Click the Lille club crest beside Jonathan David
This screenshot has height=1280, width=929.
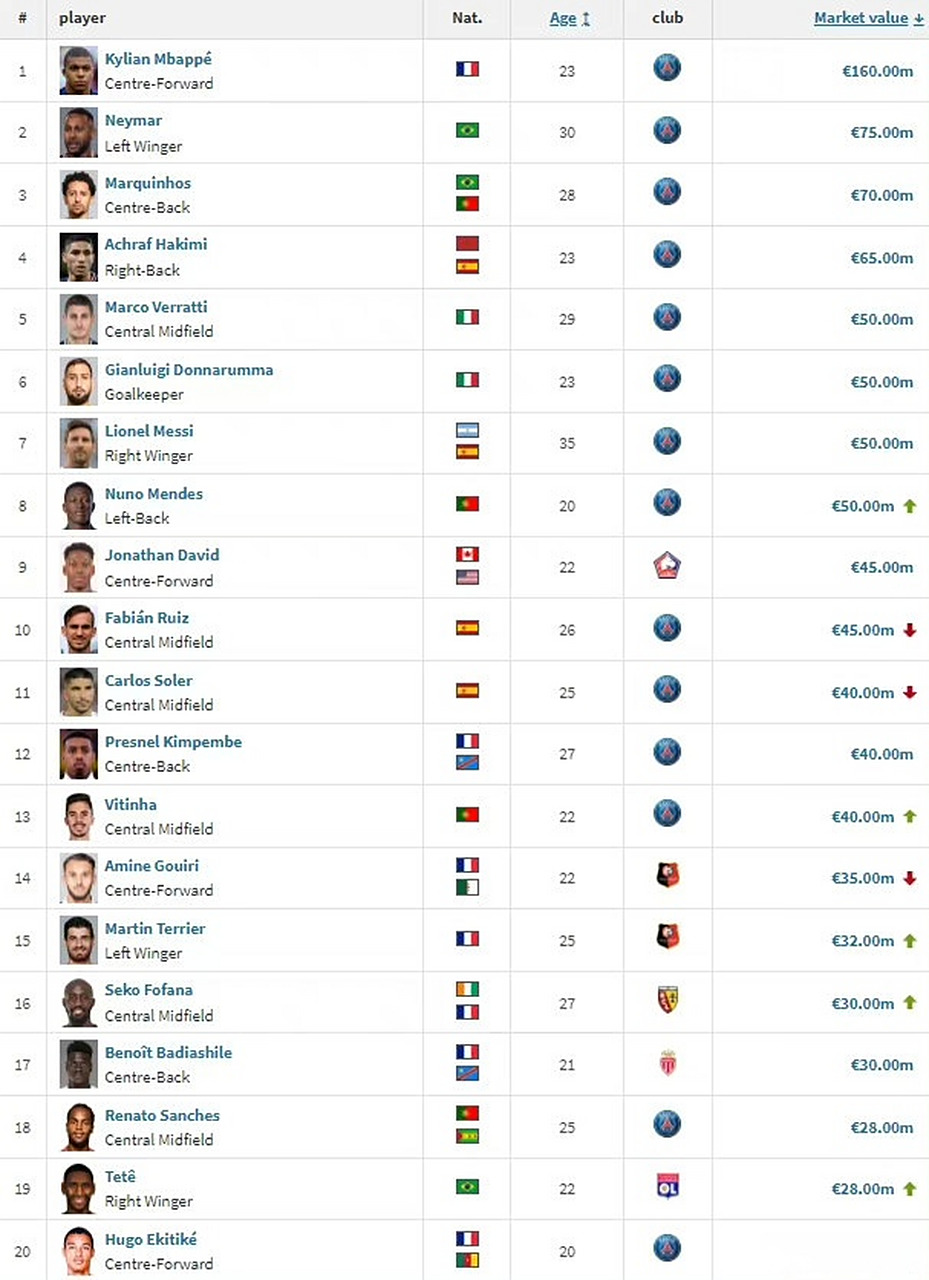point(667,566)
